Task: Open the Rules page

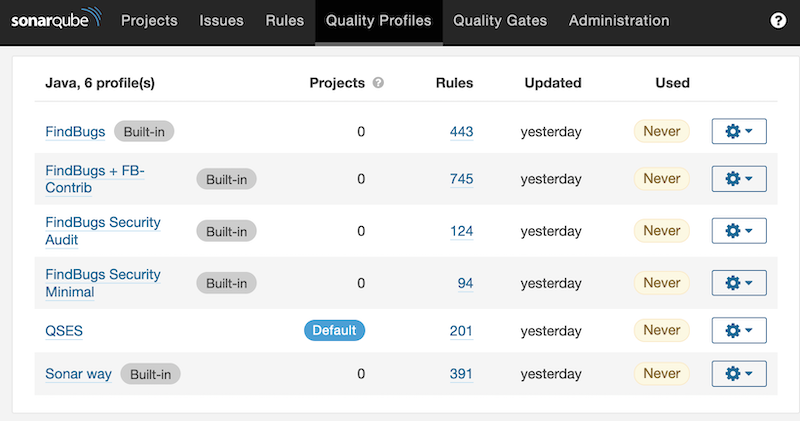Action: pos(285,20)
